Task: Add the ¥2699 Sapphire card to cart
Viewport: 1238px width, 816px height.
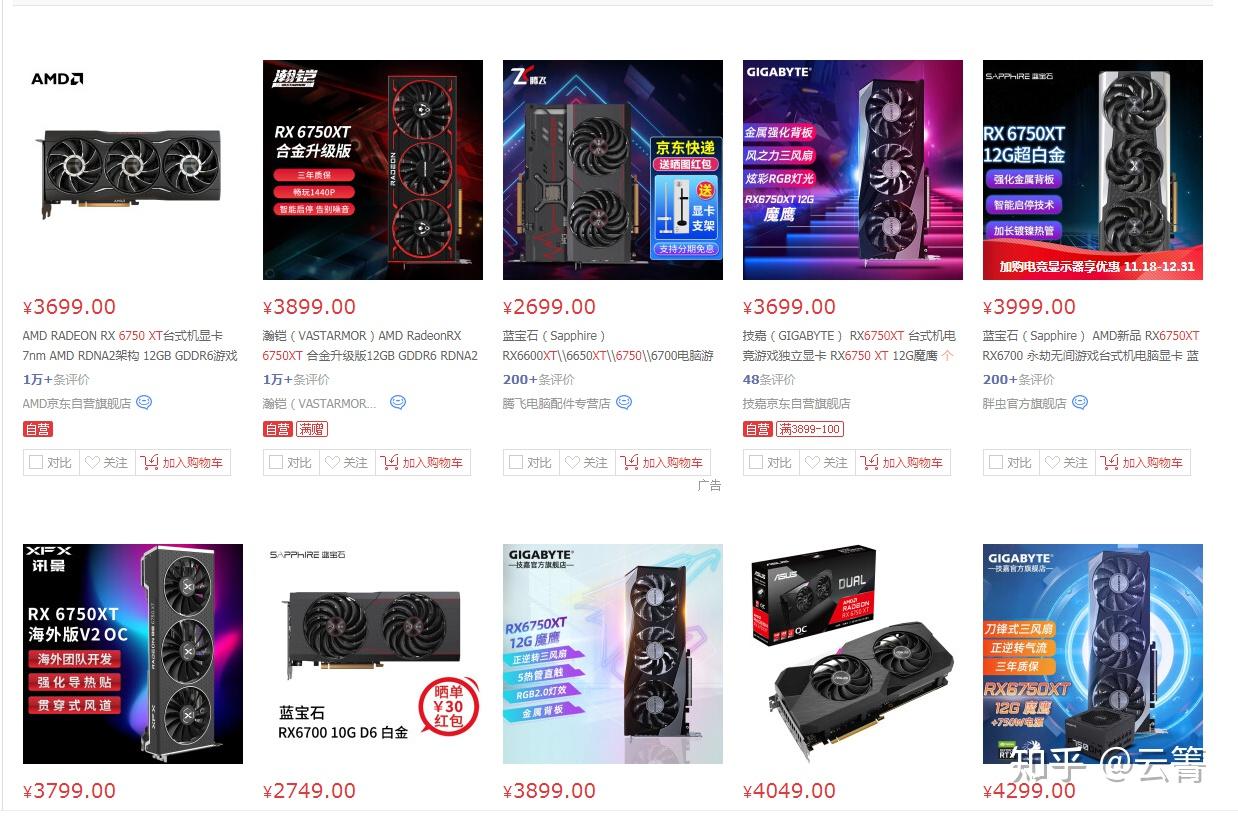Action: (663, 462)
